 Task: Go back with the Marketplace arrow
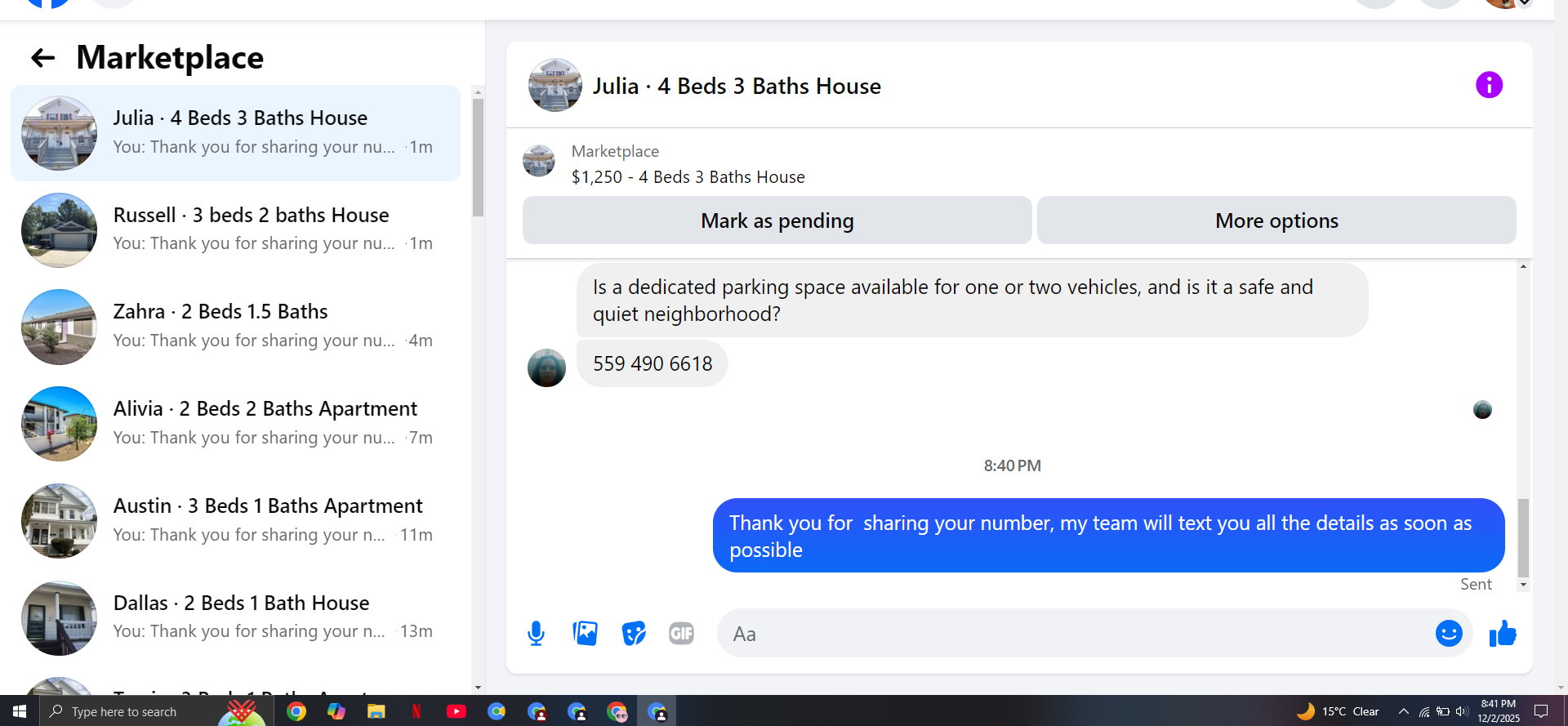click(42, 58)
